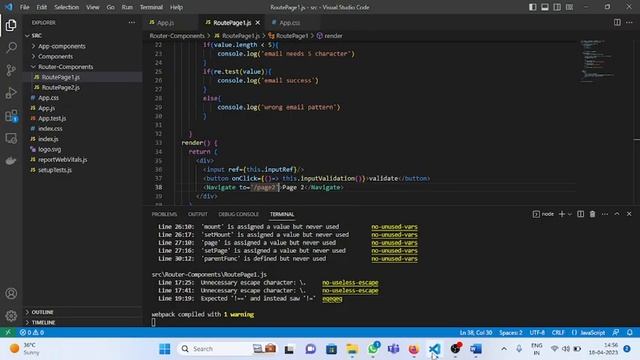
Task: Open setupTests.js file
Action: [55, 170]
